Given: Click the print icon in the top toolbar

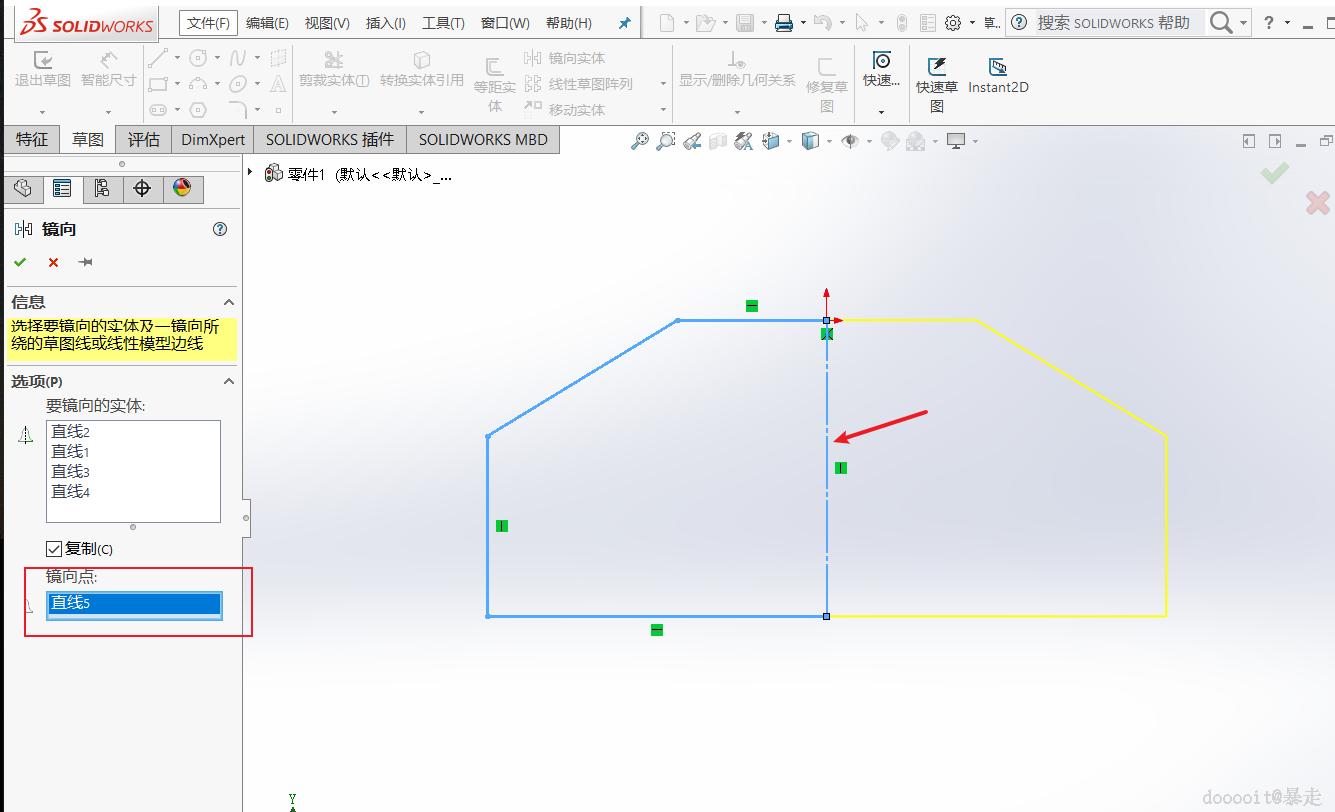Looking at the screenshot, I should (785, 22).
